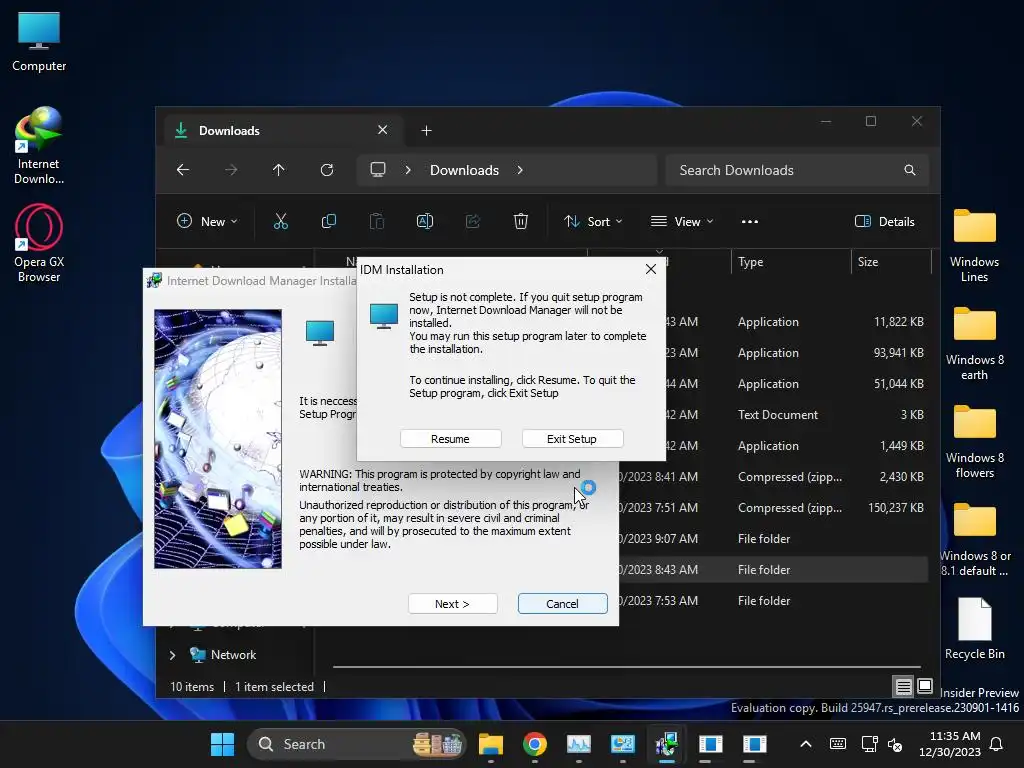Click touch keyboard tray icon

click(838, 744)
